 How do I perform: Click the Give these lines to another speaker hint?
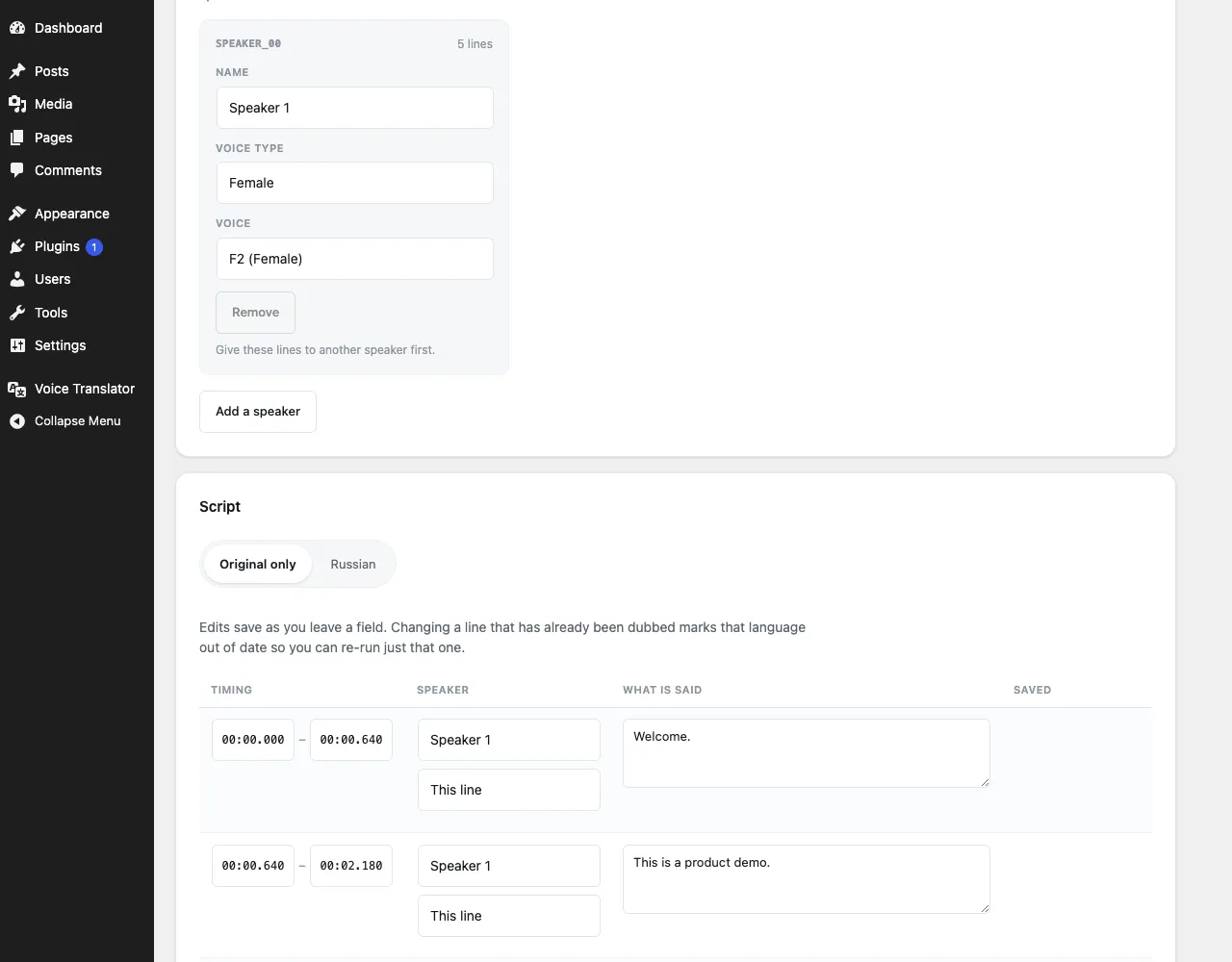pos(325,350)
